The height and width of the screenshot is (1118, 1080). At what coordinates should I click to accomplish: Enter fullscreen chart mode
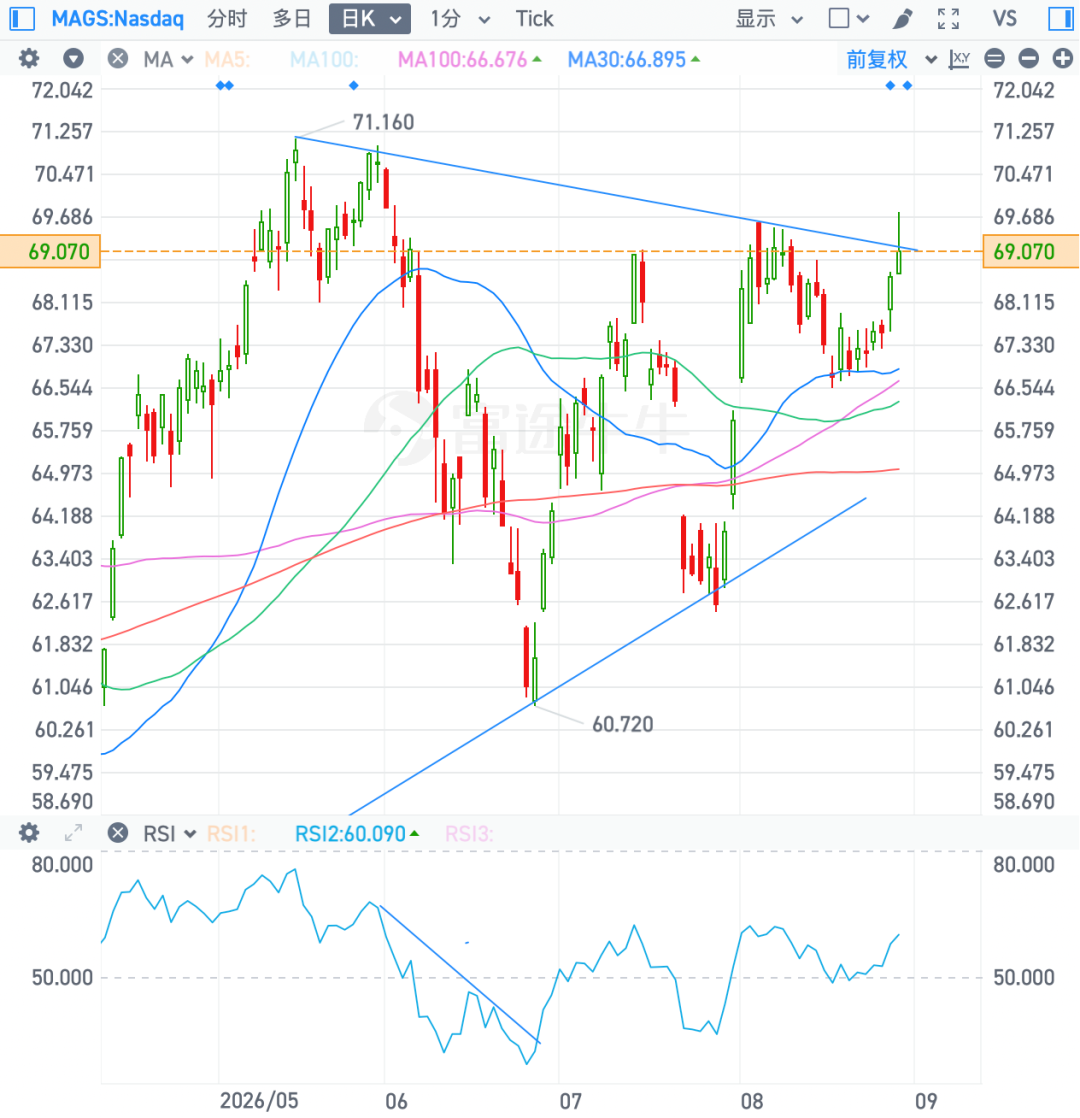[x=948, y=19]
